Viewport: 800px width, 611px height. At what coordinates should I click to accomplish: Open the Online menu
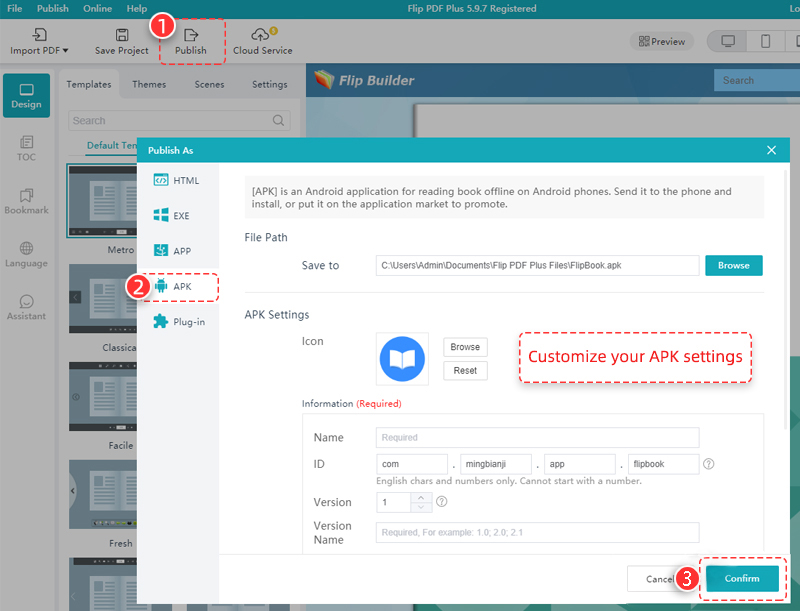tap(97, 8)
